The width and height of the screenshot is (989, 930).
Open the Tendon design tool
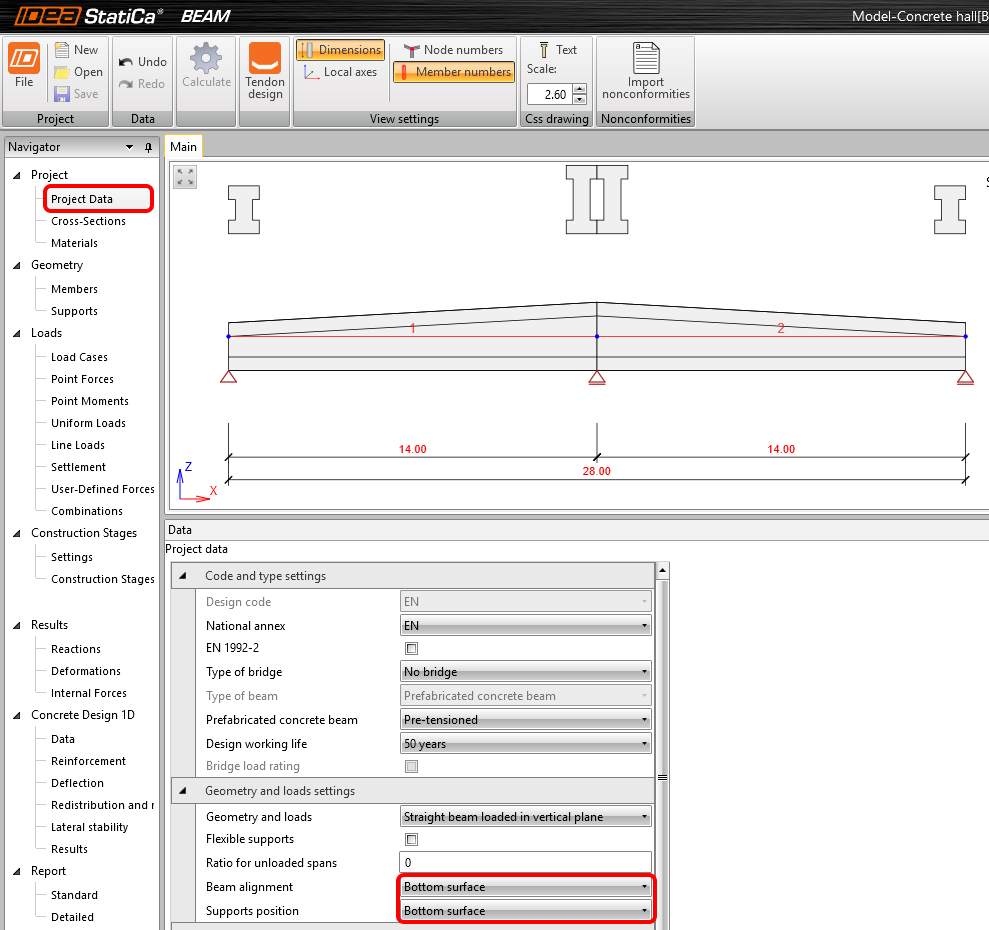[x=264, y=70]
